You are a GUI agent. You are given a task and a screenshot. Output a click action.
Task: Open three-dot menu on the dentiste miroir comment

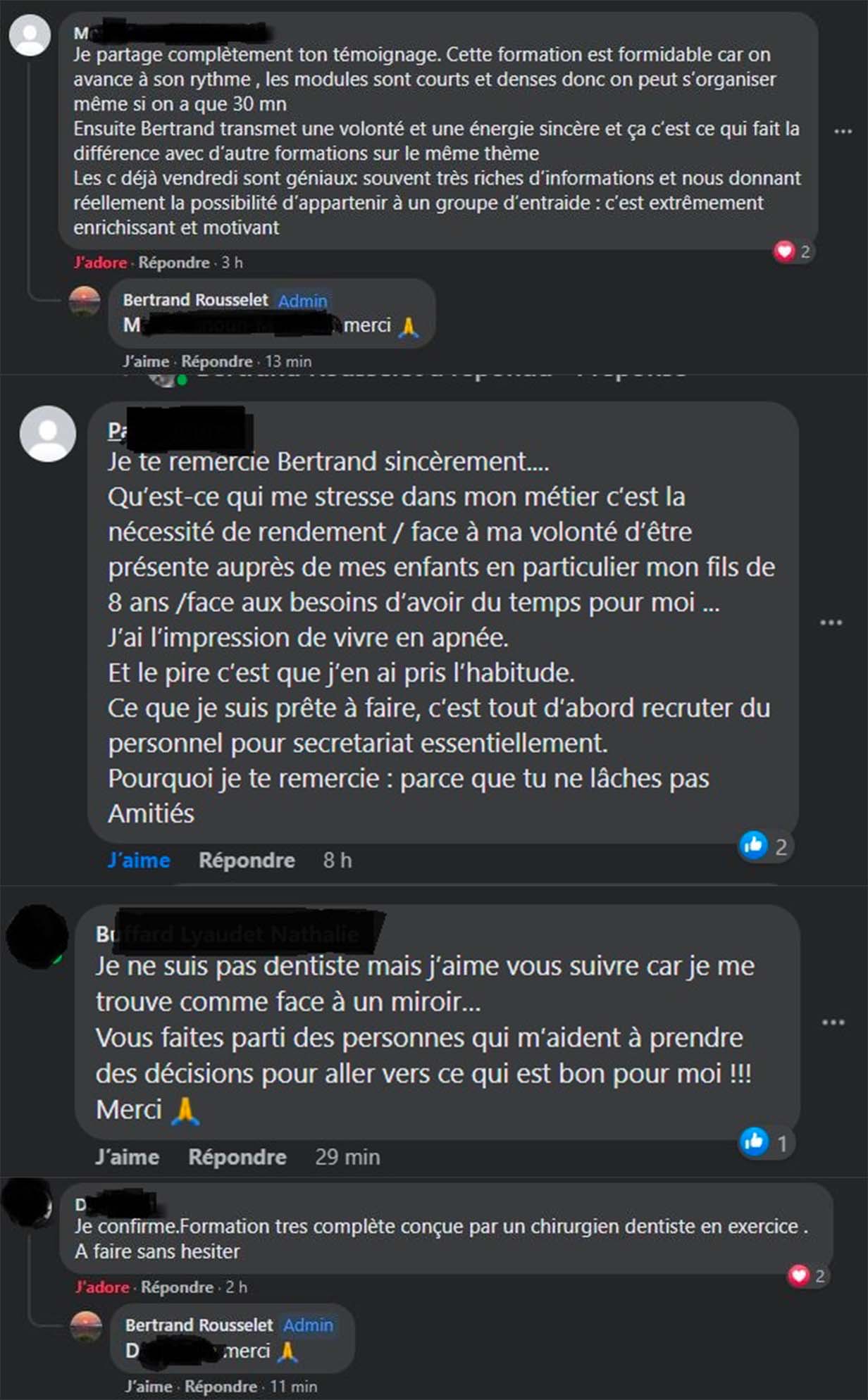(x=833, y=1023)
